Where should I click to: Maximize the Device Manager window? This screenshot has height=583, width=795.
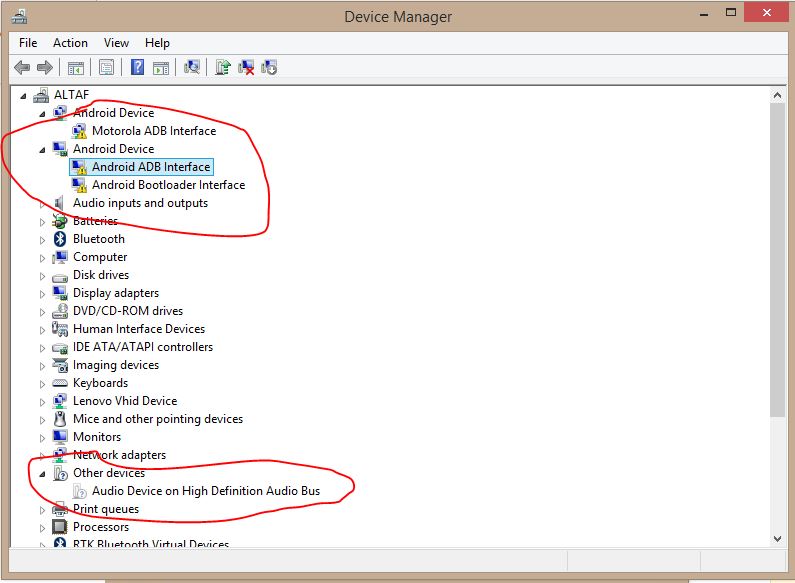click(731, 12)
